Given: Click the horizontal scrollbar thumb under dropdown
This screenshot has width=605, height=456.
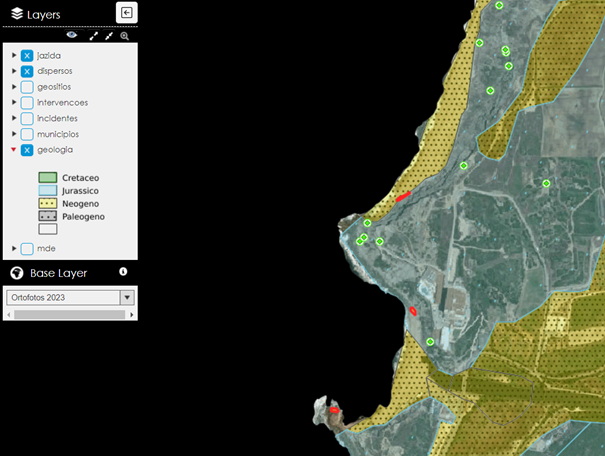Looking at the screenshot, I should click(x=69, y=315).
